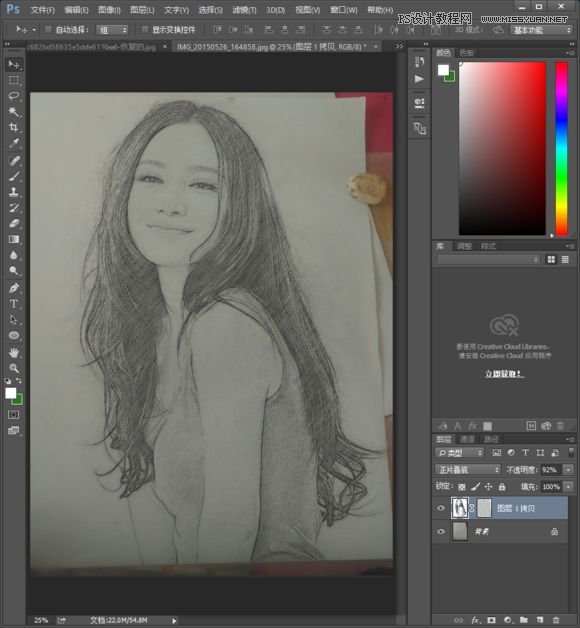Open the 类型 layer filter dropdown
Image resolution: width=580 pixels, height=628 pixels.
pos(459,453)
